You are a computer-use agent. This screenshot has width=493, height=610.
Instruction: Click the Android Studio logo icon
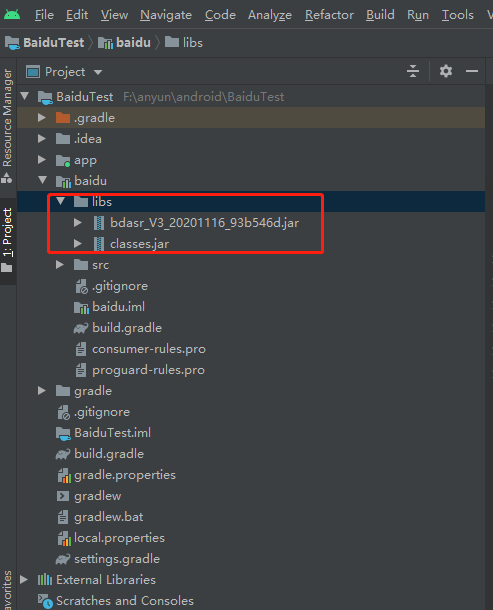click(12, 15)
